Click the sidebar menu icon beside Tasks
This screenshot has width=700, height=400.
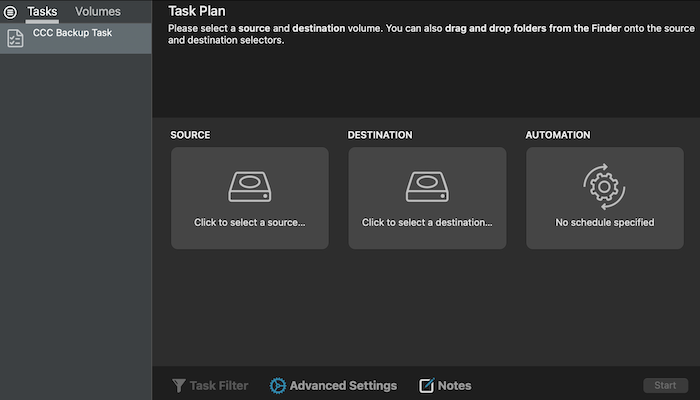pos(10,12)
